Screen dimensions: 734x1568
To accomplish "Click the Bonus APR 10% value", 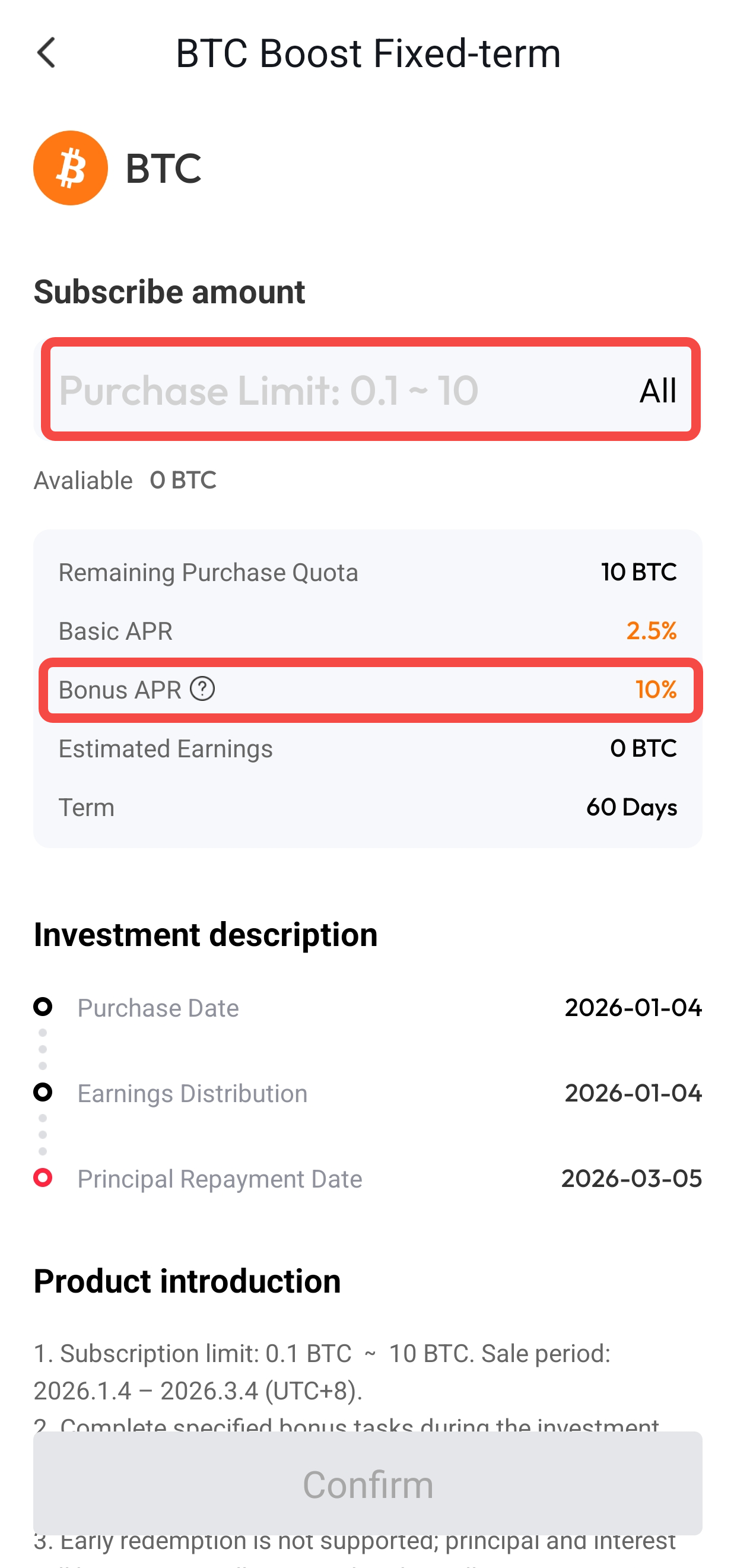I will pyautogui.click(x=656, y=690).
